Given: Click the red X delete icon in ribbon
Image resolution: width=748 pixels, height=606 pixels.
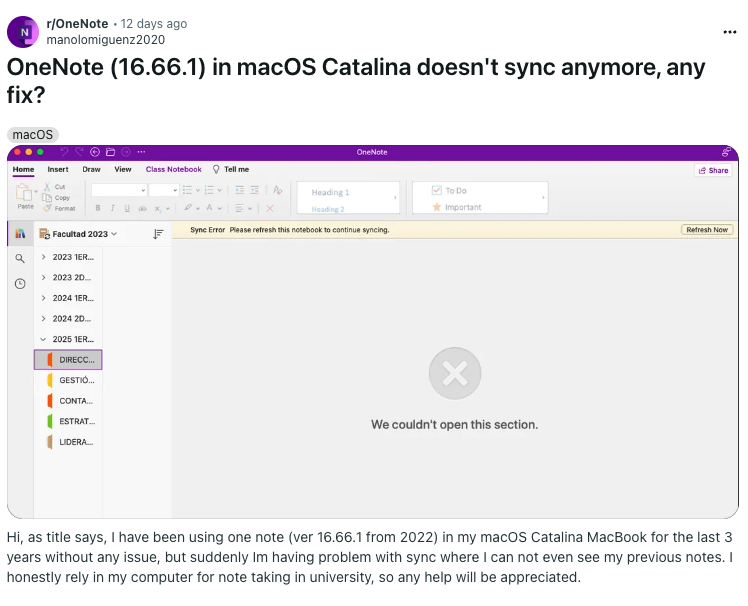Looking at the screenshot, I should [270, 208].
